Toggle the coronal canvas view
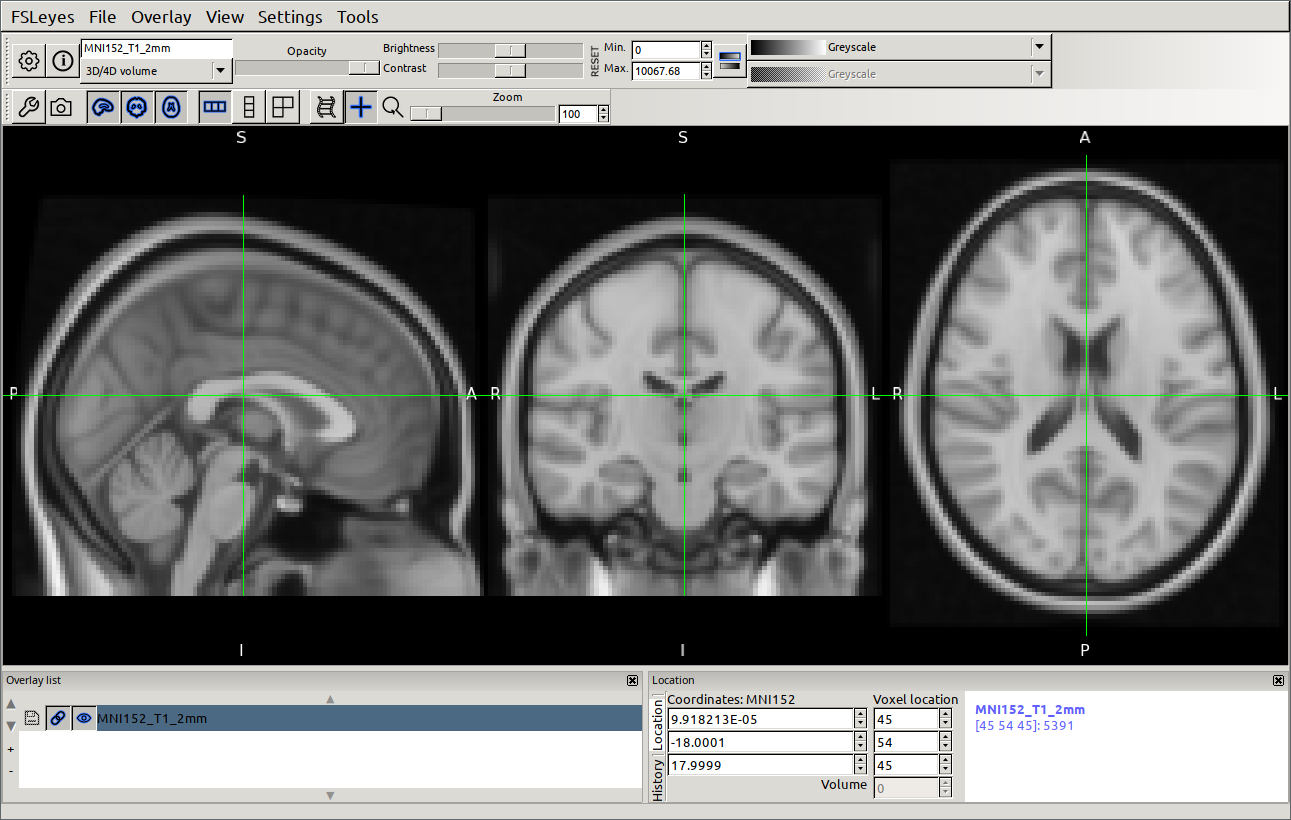This screenshot has width=1291, height=820. (x=137, y=108)
